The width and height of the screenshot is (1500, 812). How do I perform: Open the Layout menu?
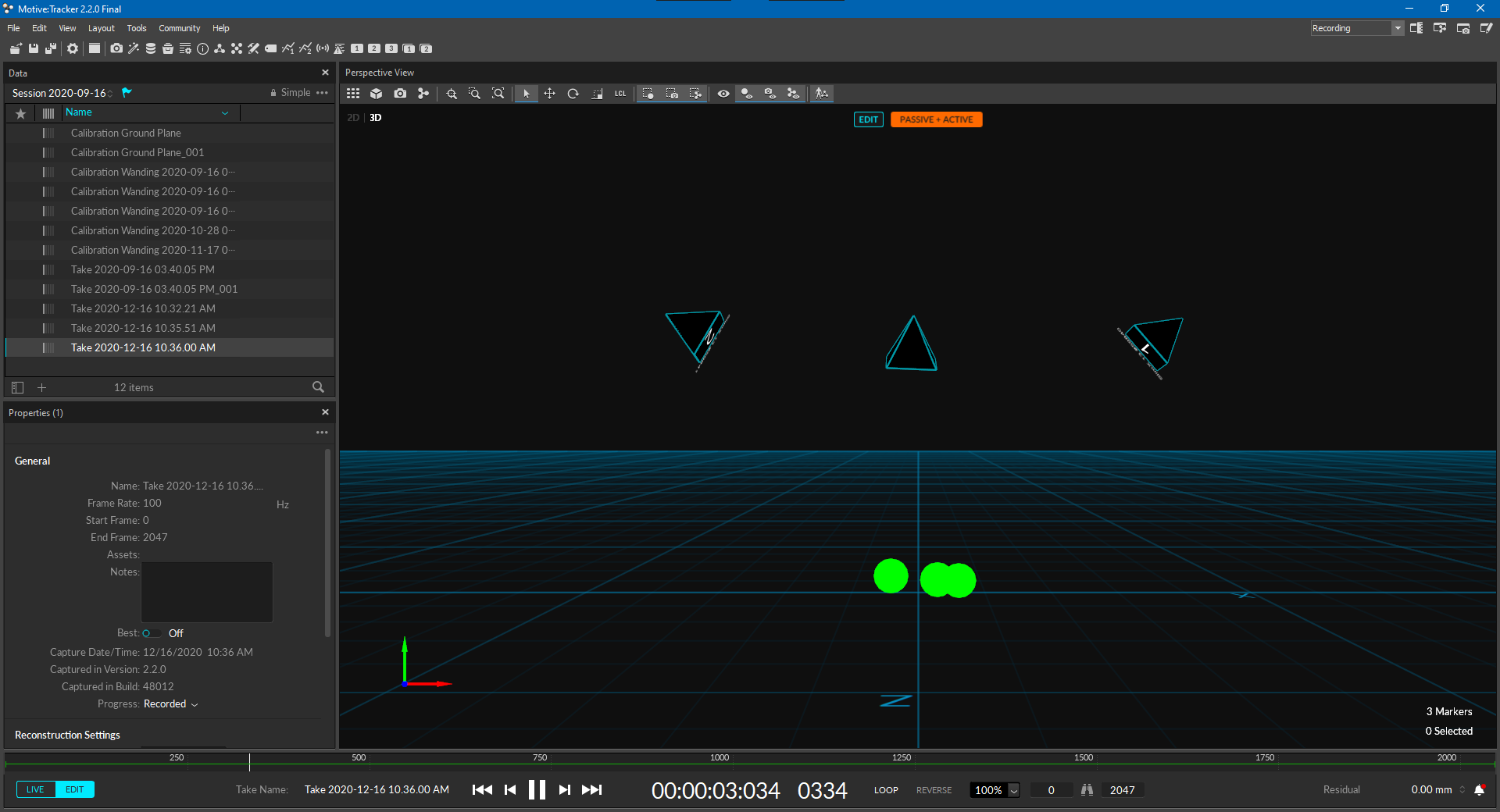point(101,28)
